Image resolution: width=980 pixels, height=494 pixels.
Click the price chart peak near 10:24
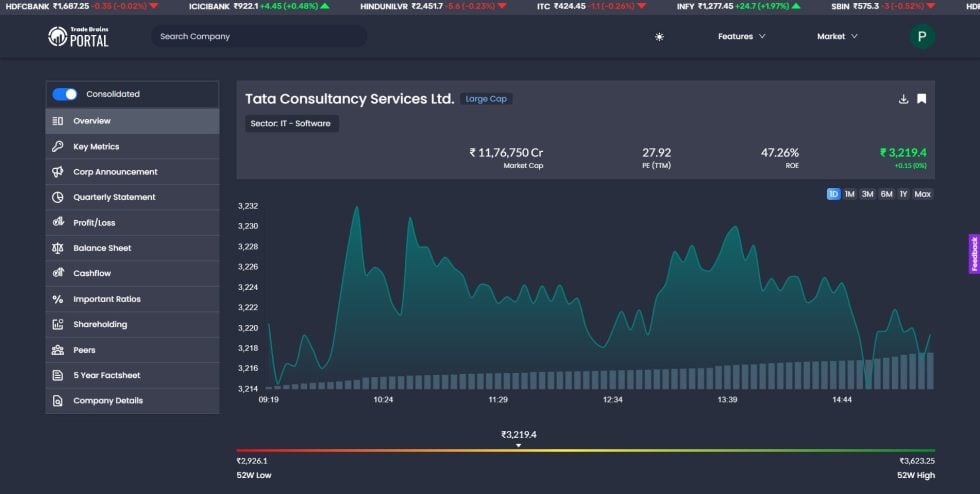[x=357, y=207]
